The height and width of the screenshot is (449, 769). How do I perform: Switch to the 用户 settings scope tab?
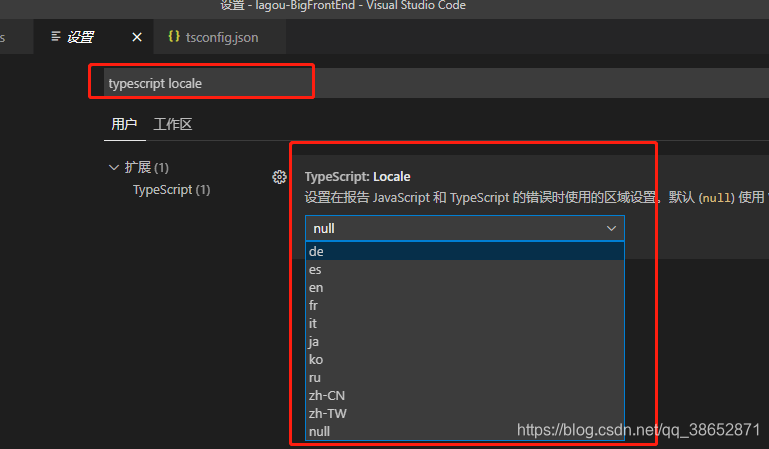[124, 125]
